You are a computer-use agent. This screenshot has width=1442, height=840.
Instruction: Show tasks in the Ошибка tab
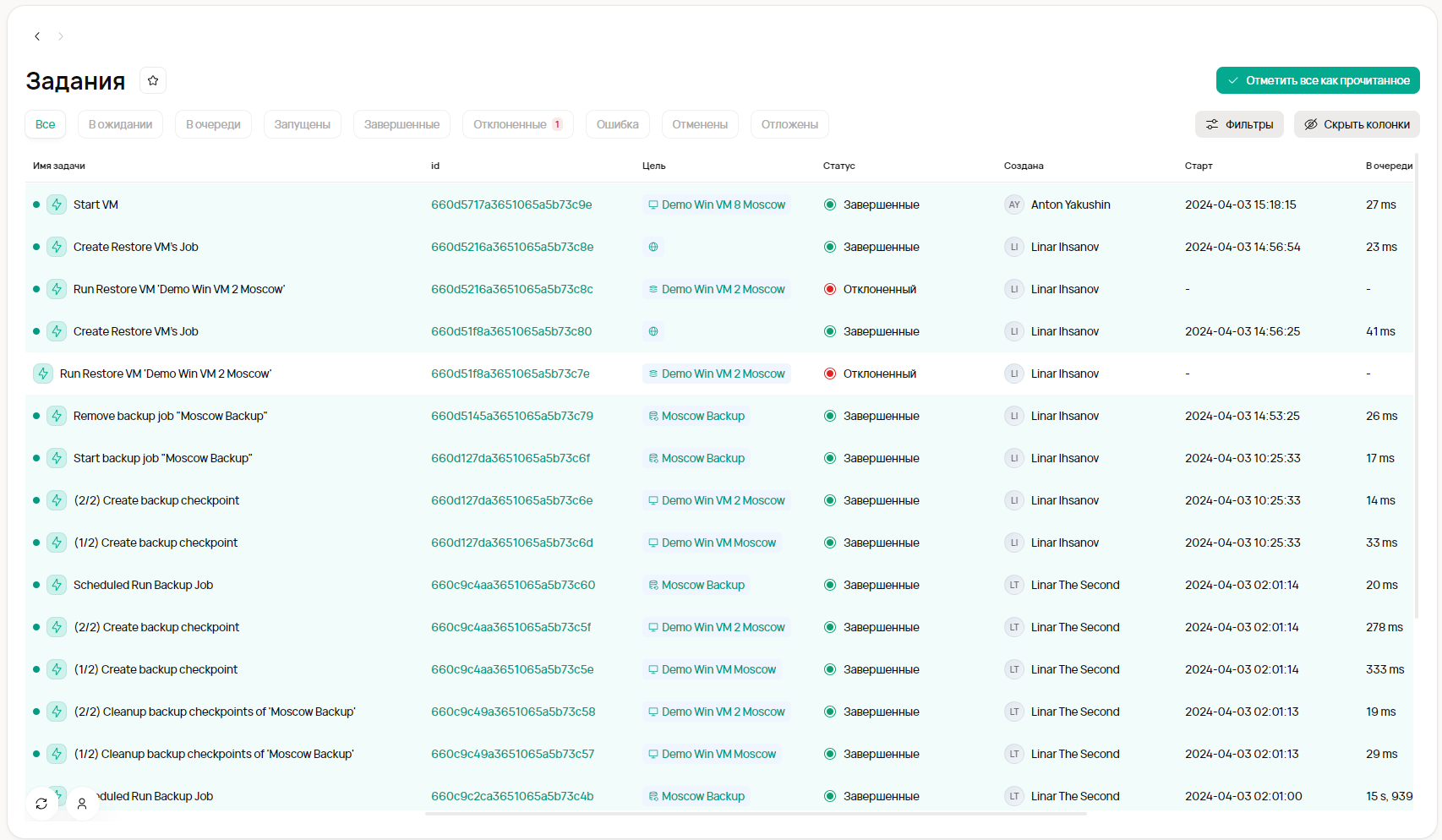pos(617,124)
